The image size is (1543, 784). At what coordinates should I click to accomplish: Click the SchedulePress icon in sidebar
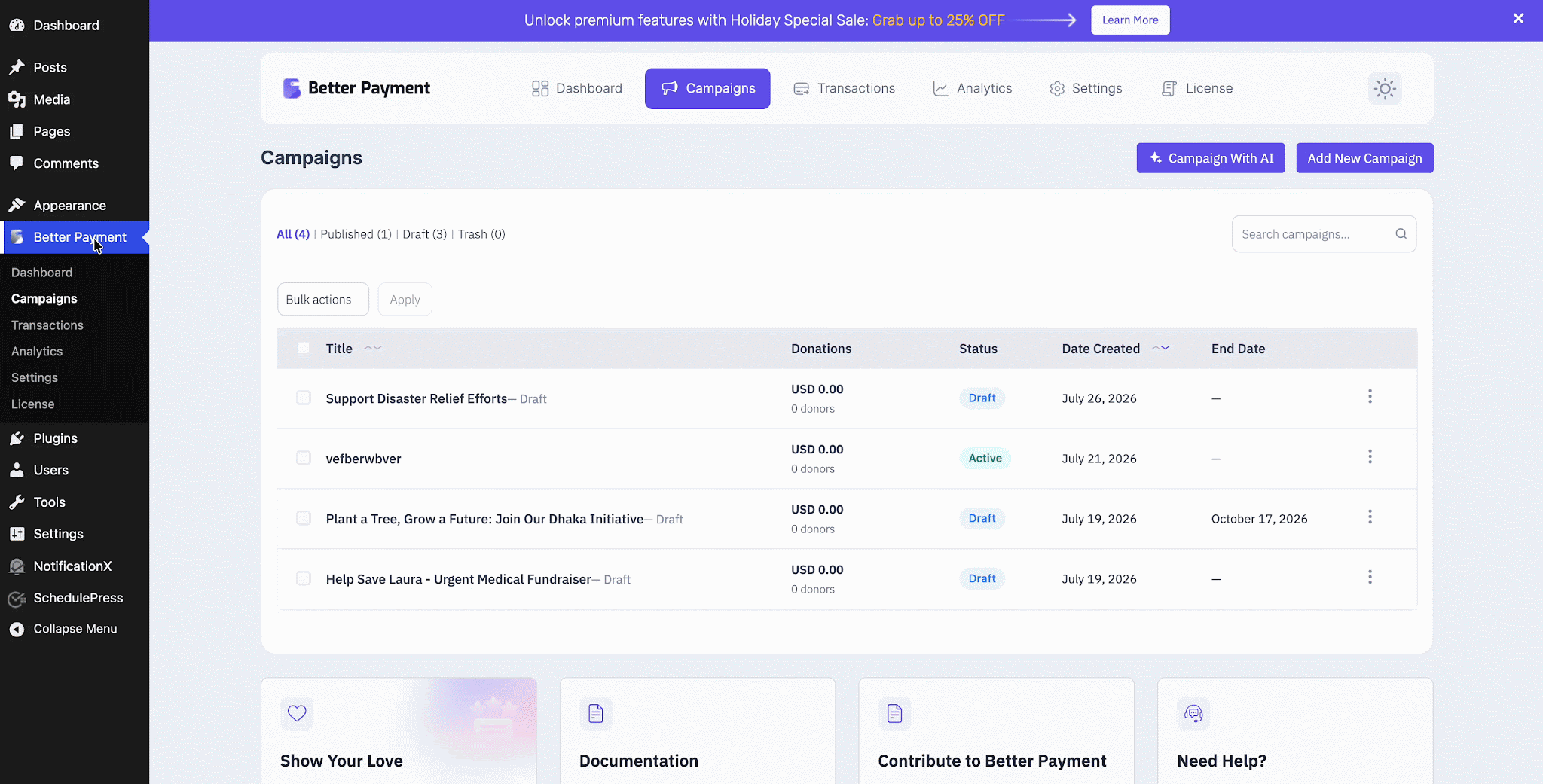point(17,599)
